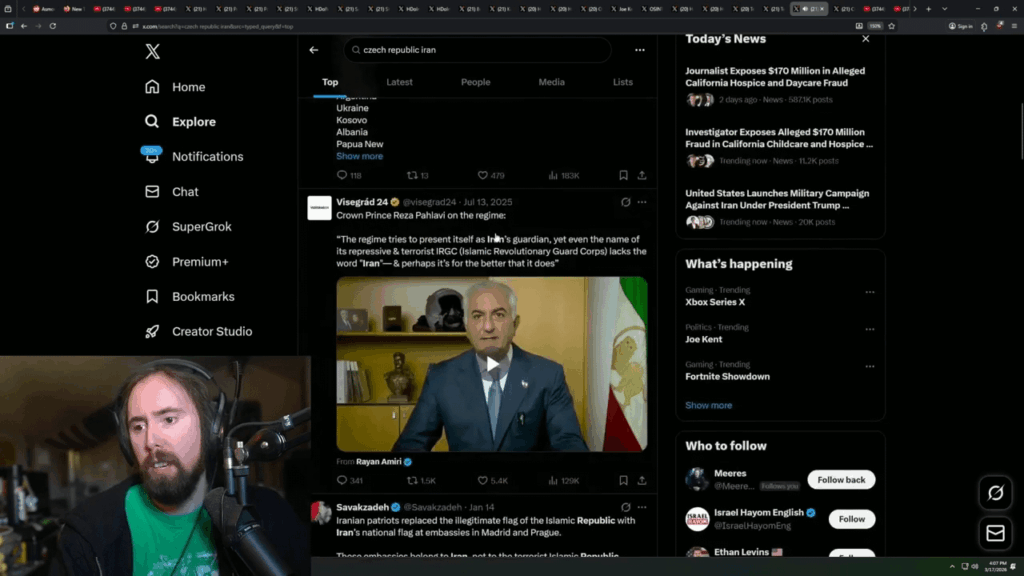Open search options three-dot menu

pyautogui.click(x=639, y=50)
